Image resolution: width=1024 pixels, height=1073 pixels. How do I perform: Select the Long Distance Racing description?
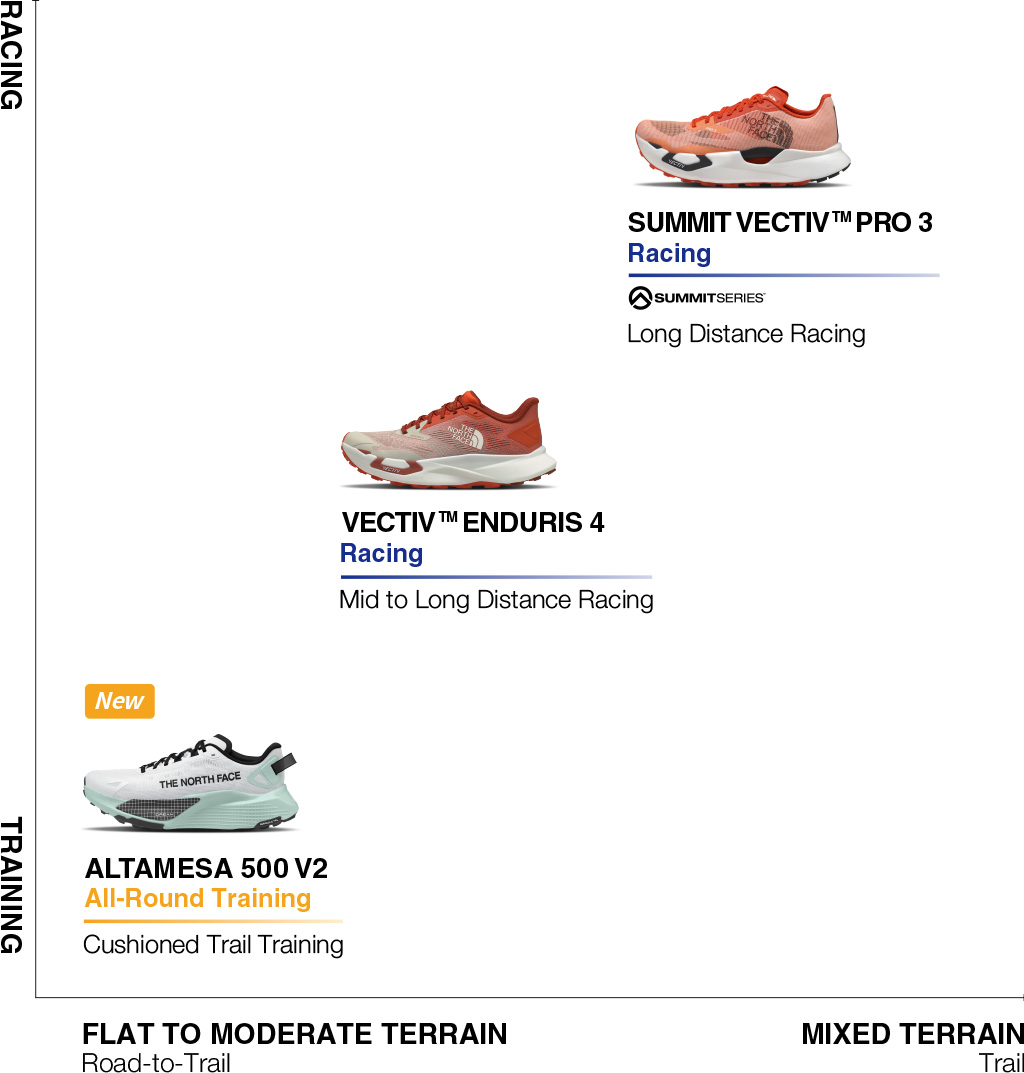pos(746,334)
